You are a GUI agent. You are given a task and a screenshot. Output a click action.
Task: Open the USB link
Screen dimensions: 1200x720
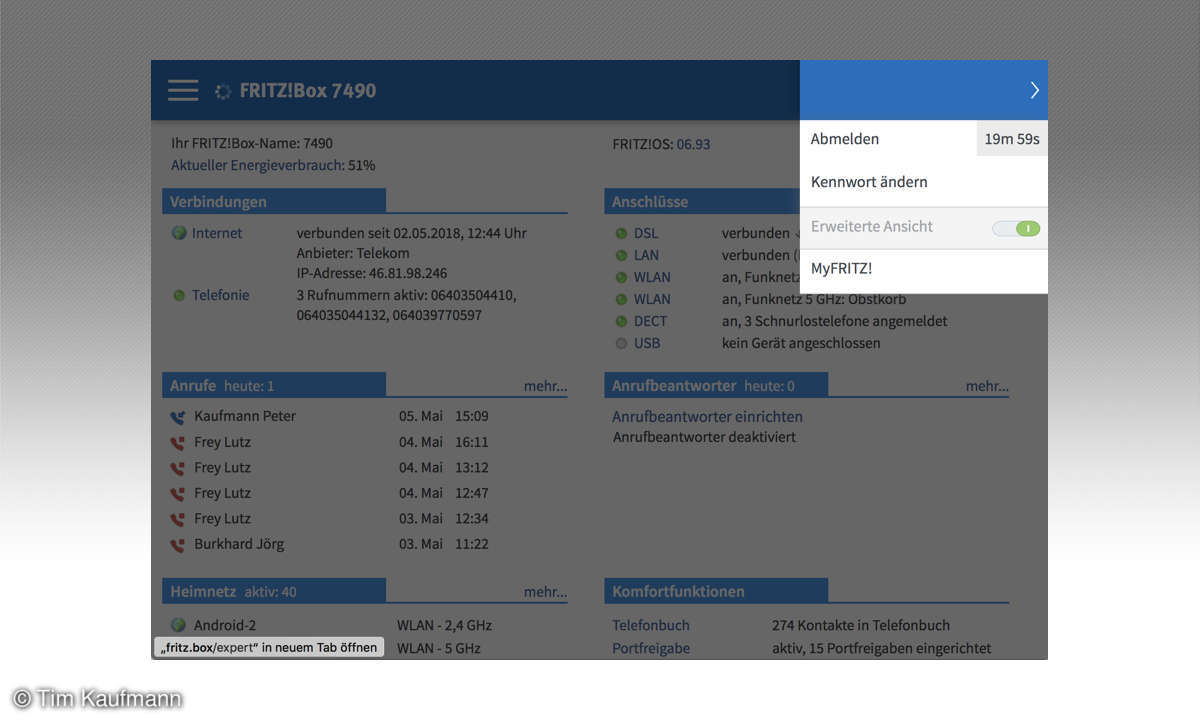click(647, 343)
